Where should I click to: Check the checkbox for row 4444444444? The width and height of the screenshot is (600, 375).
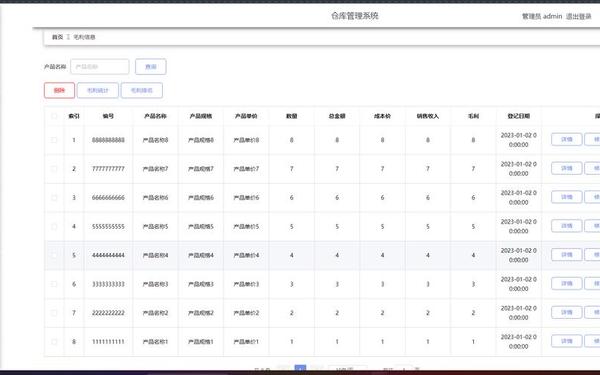point(54,255)
